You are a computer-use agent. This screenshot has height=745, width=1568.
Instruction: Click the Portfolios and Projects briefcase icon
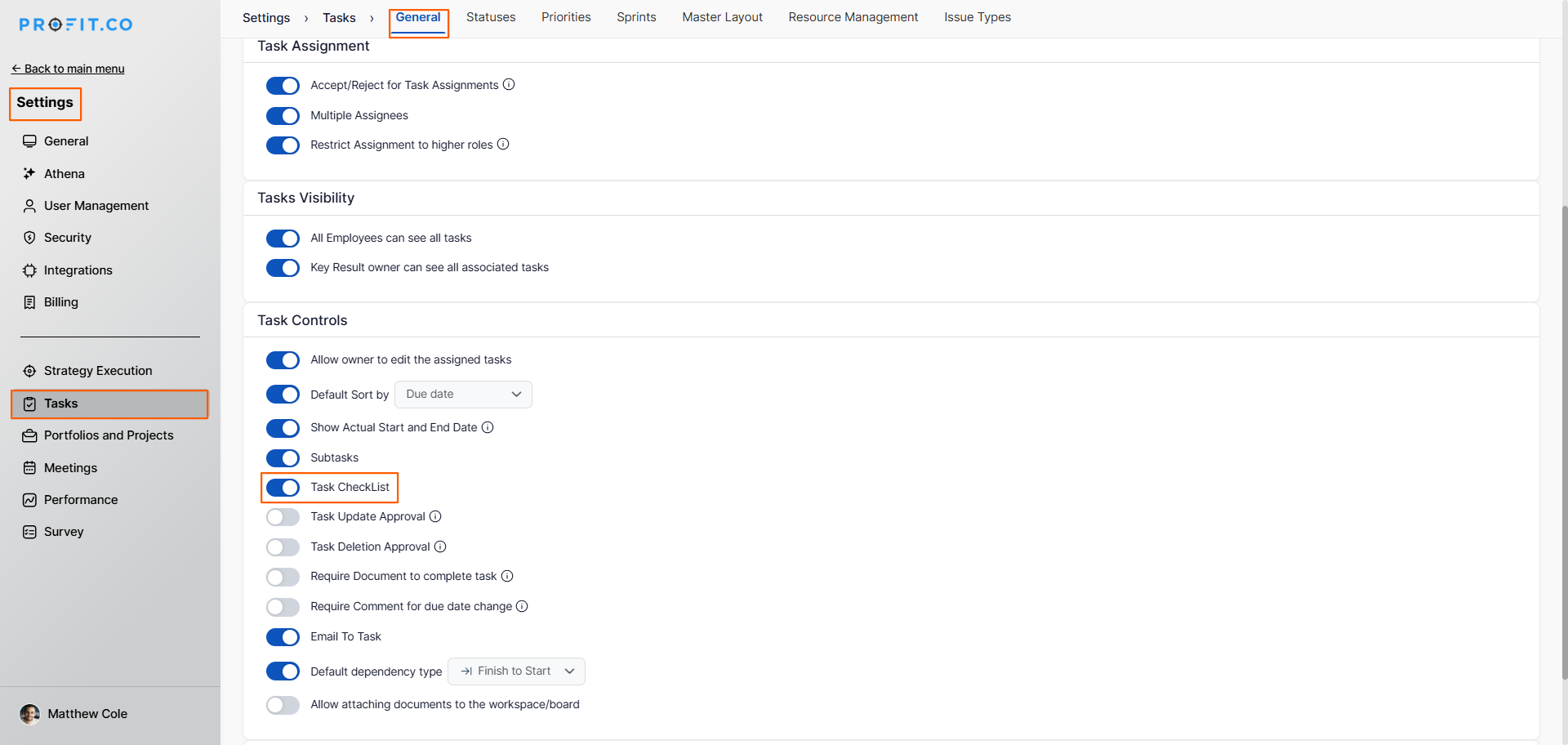point(29,435)
